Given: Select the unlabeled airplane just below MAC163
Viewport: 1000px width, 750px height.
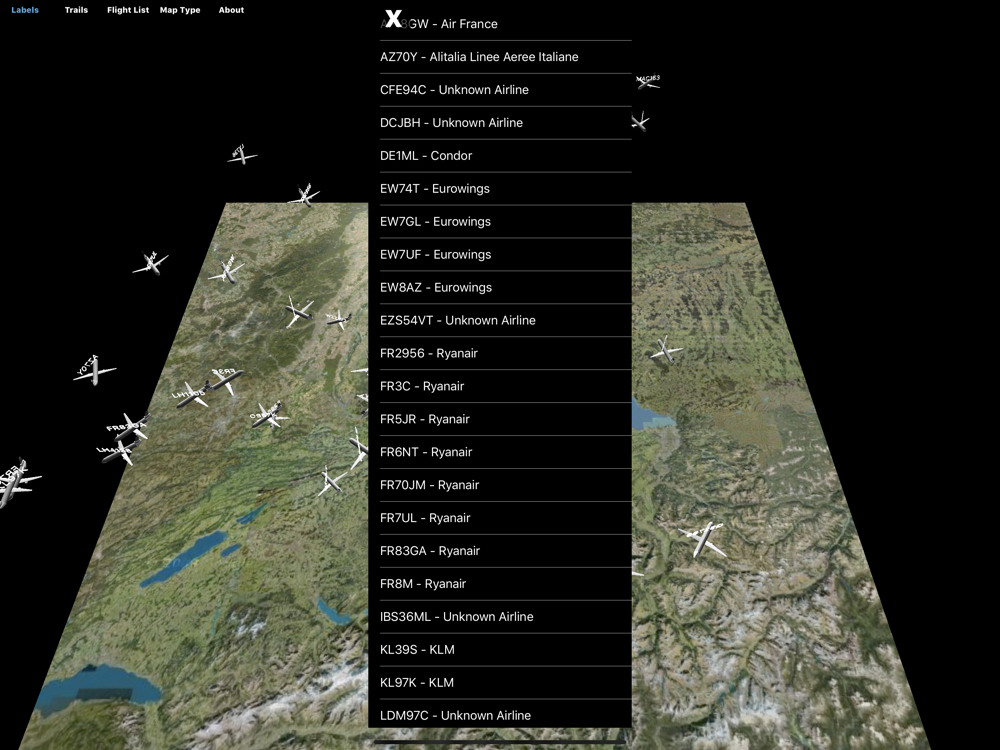Looking at the screenshot, I should click(640, 122).
